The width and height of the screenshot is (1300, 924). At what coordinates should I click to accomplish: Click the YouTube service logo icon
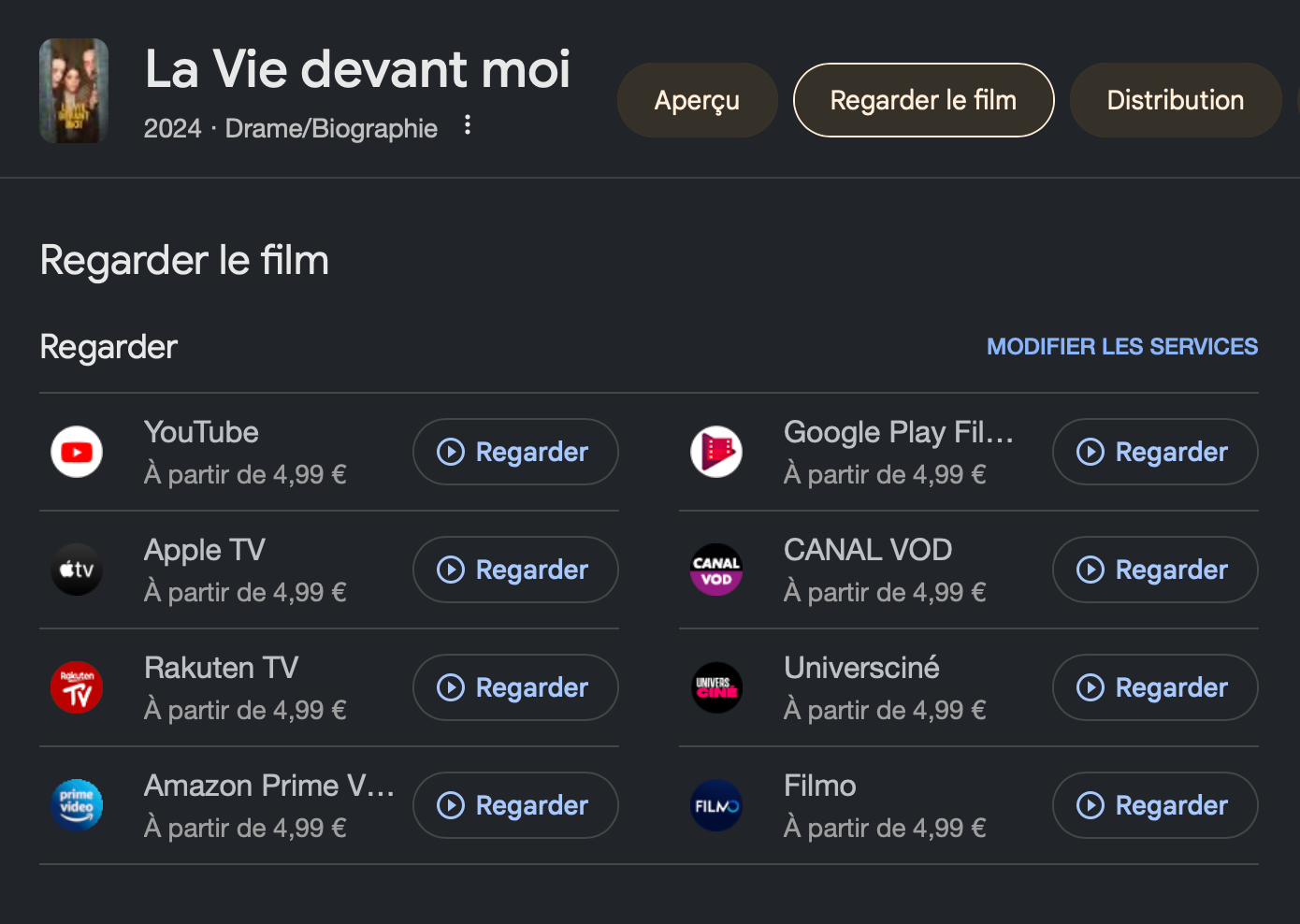coord(77,452)
